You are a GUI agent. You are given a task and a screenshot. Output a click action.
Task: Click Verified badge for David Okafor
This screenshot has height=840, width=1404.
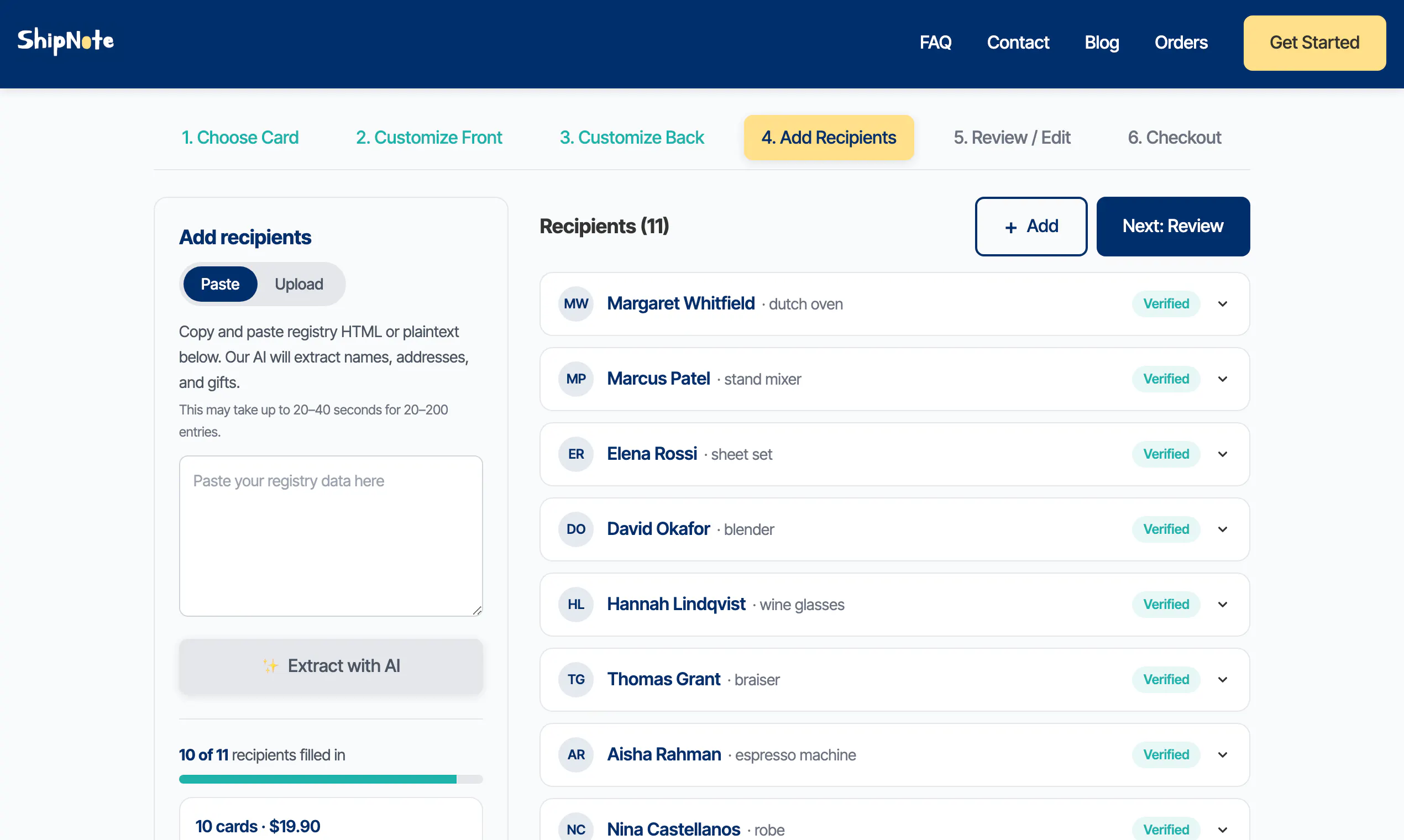click(x=1166, y=529)
